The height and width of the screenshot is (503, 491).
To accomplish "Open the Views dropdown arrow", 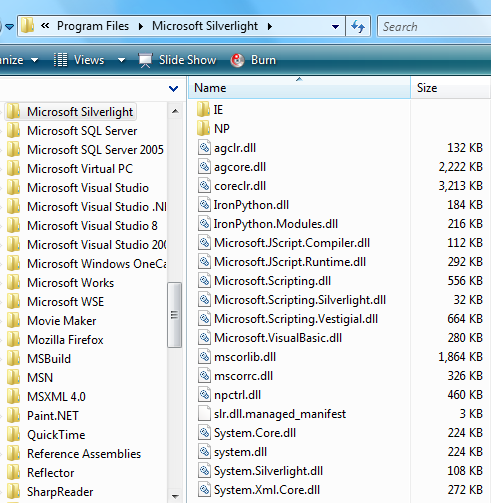I will (x=121, y=60).
